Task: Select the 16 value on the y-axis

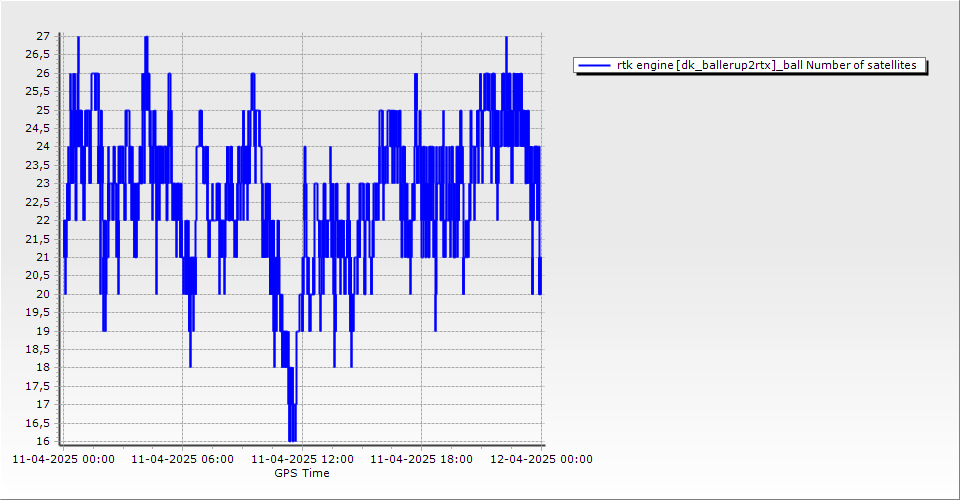Action: (42, 441)
